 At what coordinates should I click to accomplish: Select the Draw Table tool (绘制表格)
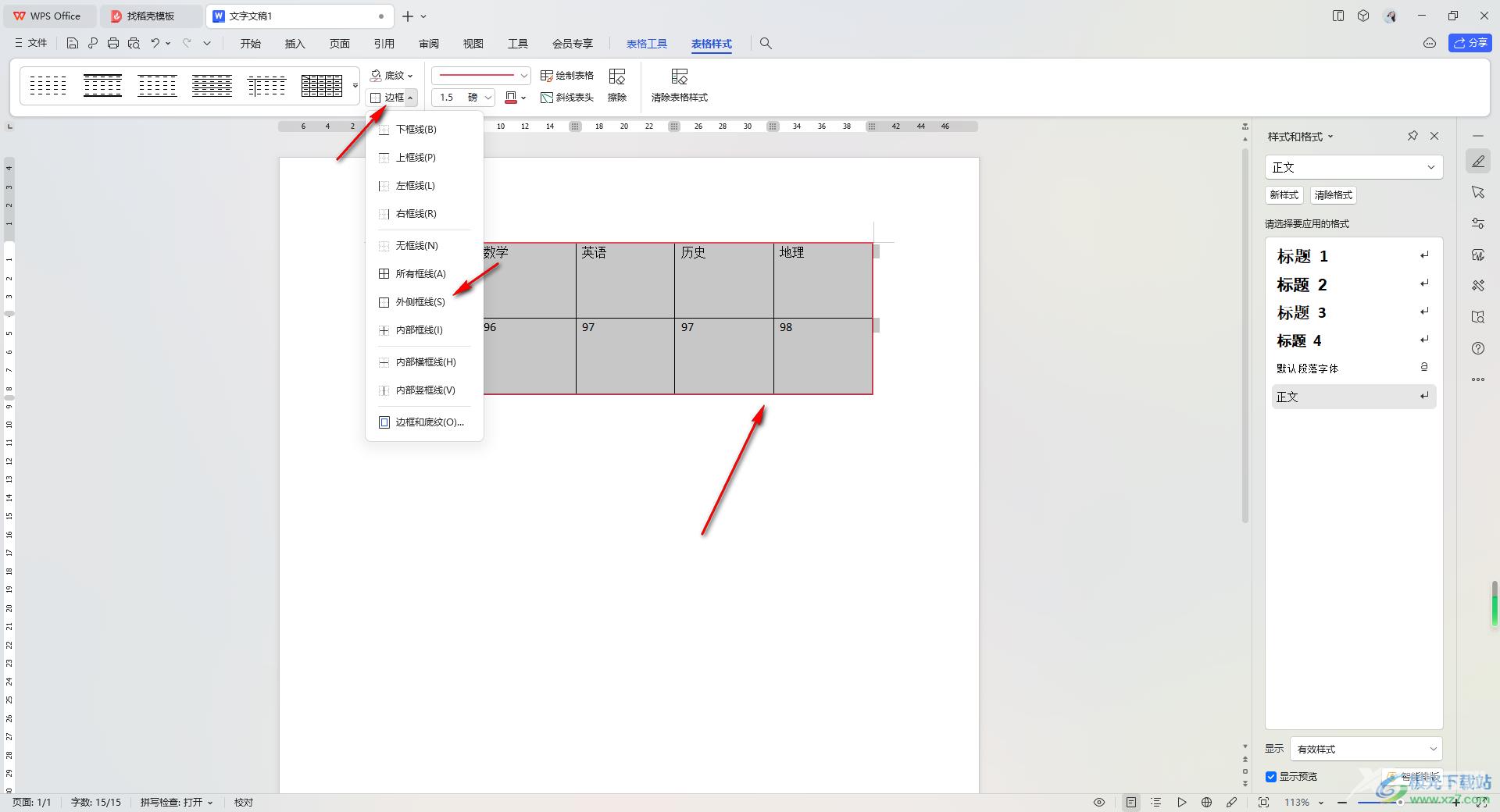[x=567, y=76]
